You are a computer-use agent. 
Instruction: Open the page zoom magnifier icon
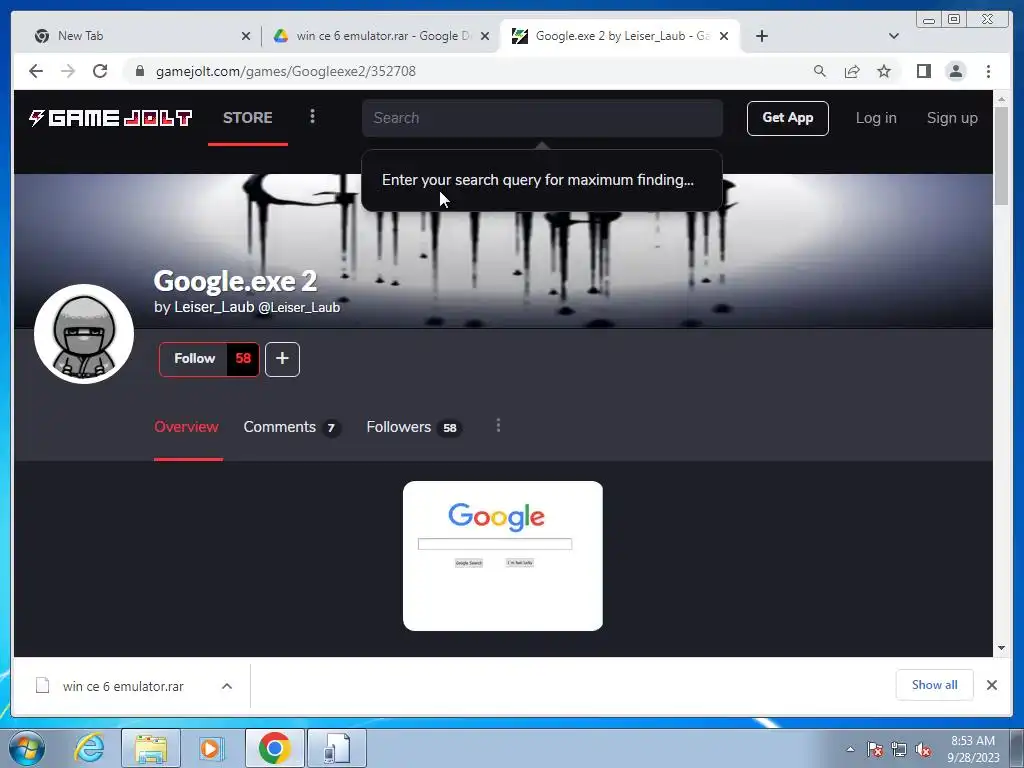820,71
